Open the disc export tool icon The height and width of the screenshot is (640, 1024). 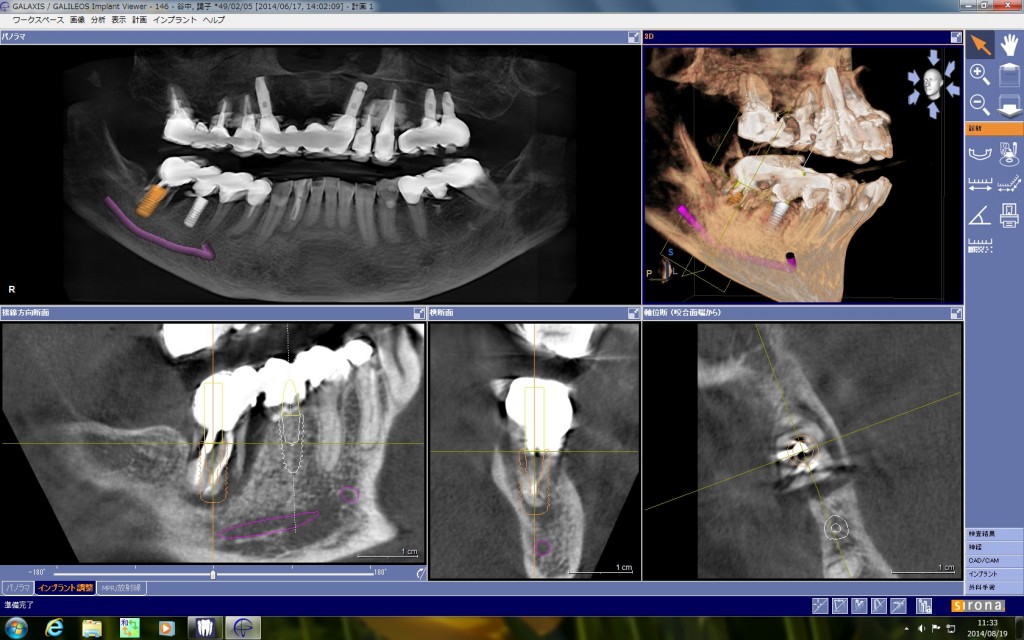tap(1009, 154)
